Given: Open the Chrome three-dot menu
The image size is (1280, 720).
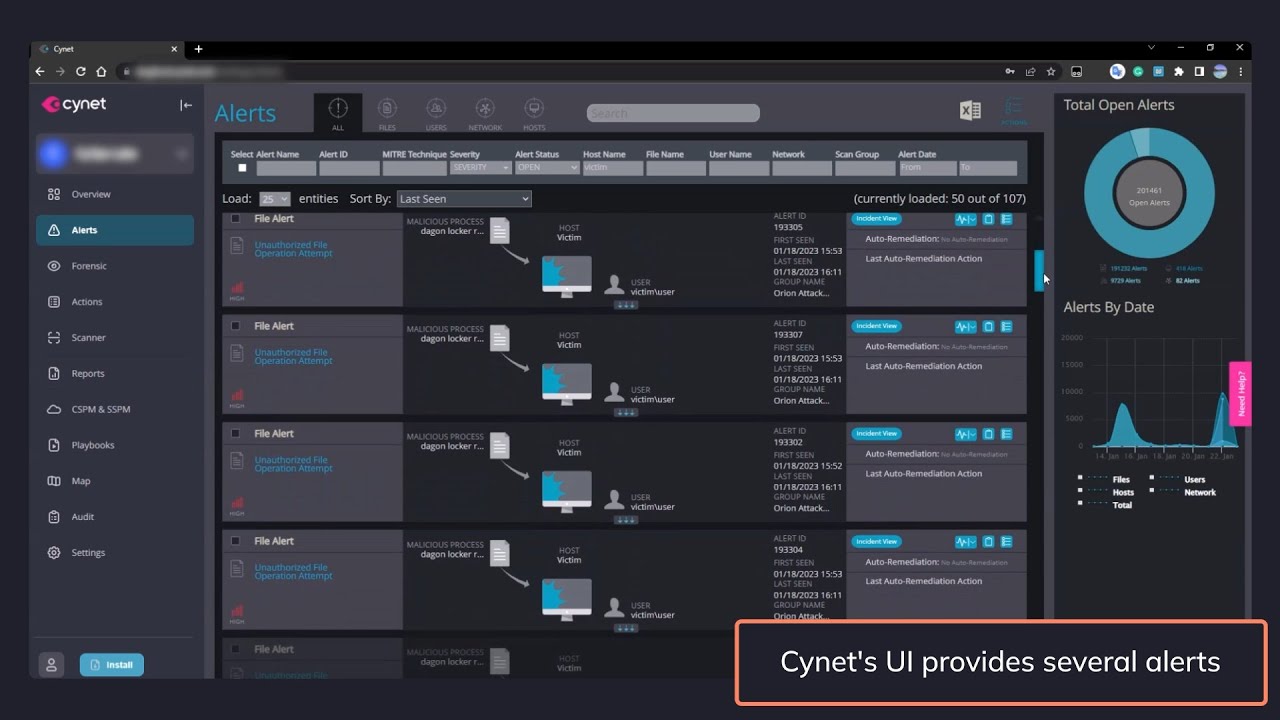Looking at the screenshot, I should pyautogui.click(x=1241, y=71).
